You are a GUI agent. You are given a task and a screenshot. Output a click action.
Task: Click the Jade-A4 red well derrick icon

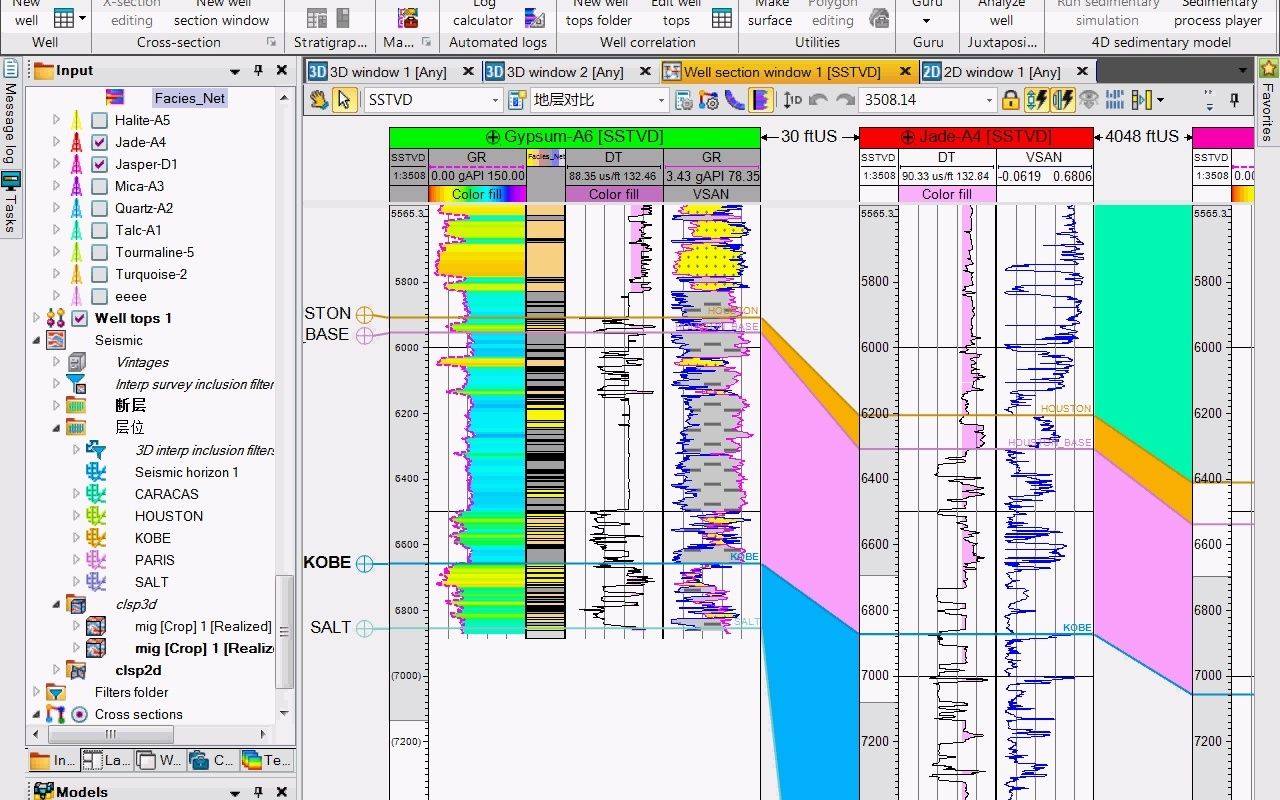76,142
